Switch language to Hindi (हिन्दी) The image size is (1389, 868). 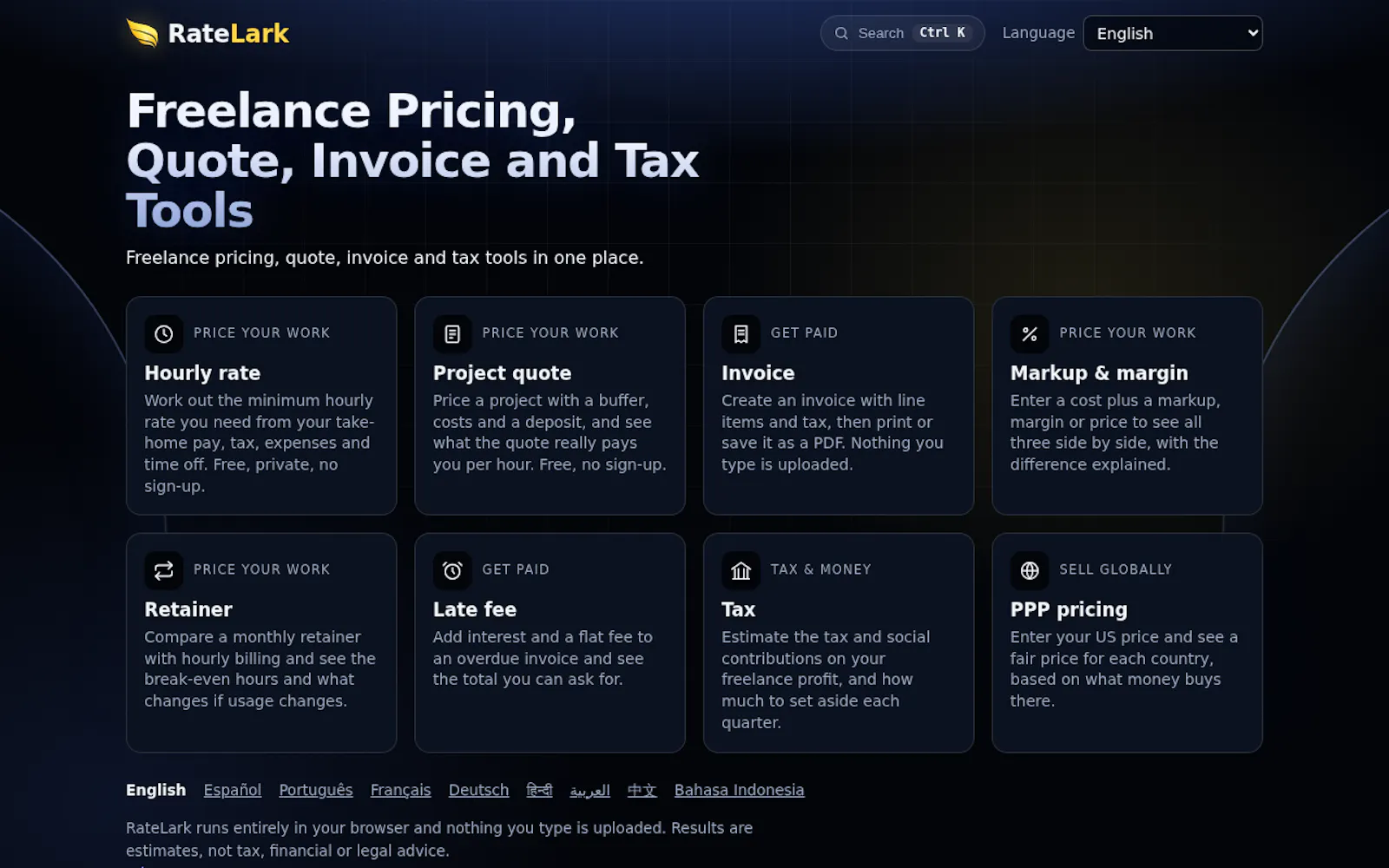click(x=539, y=790)
